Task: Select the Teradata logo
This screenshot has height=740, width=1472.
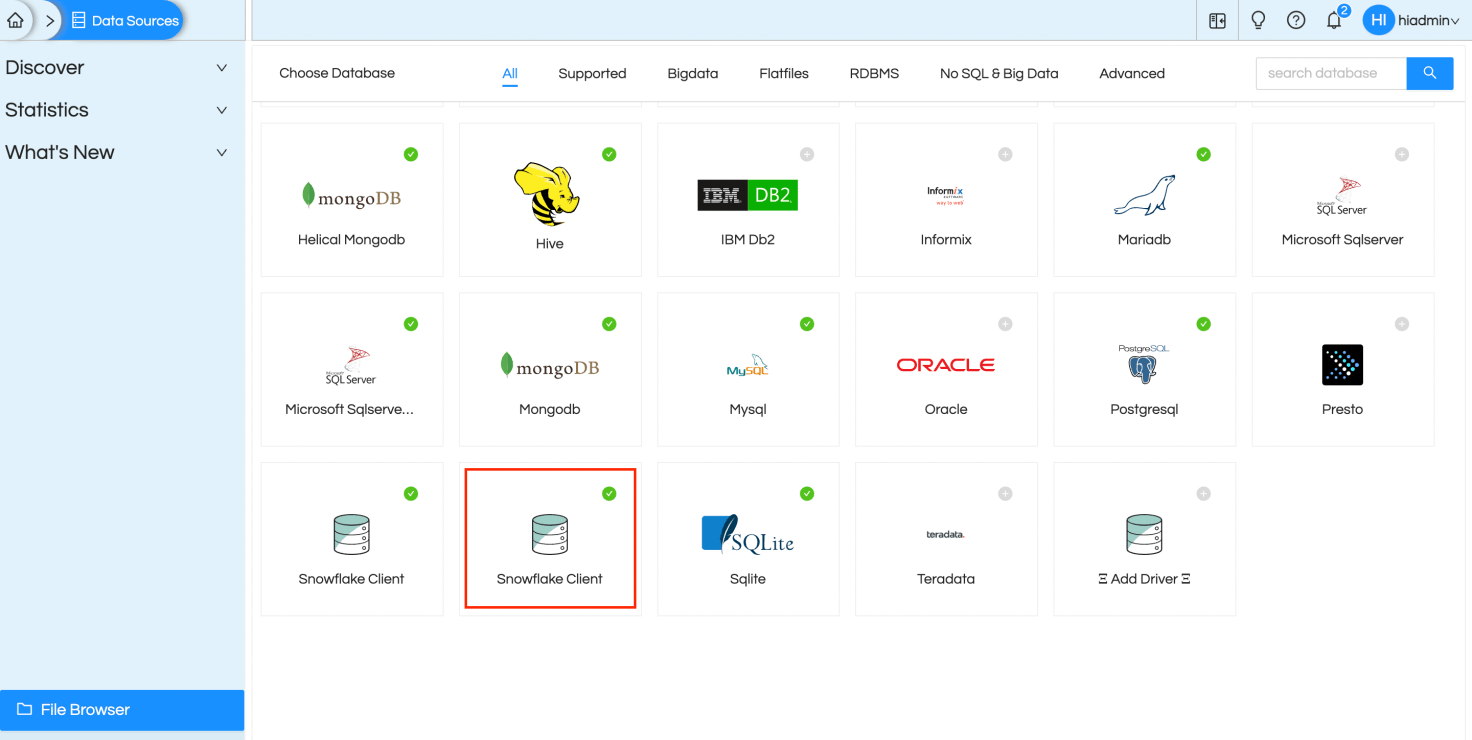Action: click(945, 535)
